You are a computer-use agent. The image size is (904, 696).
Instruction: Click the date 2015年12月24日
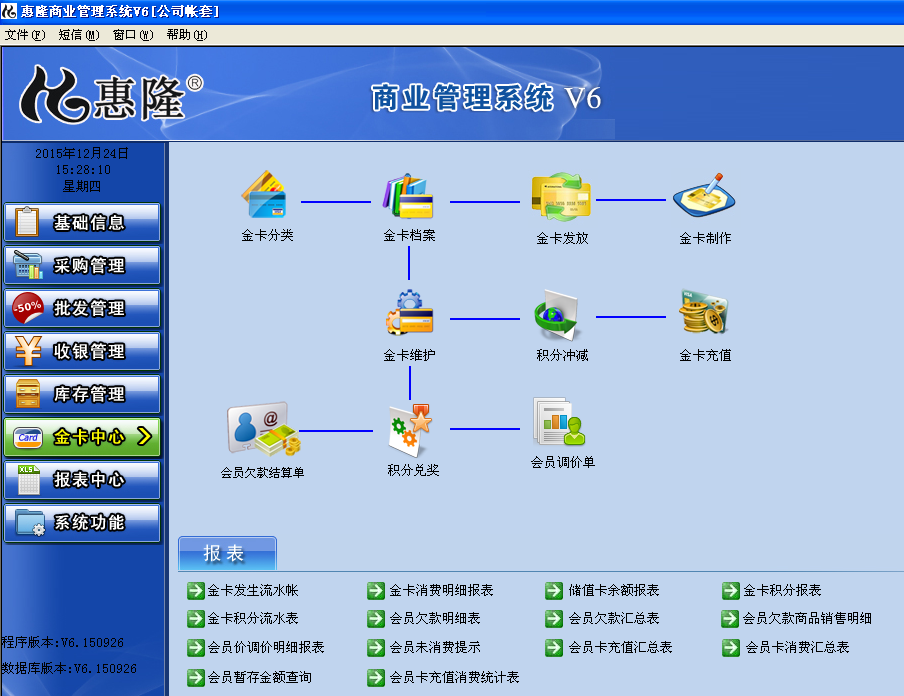click(82, 153)
